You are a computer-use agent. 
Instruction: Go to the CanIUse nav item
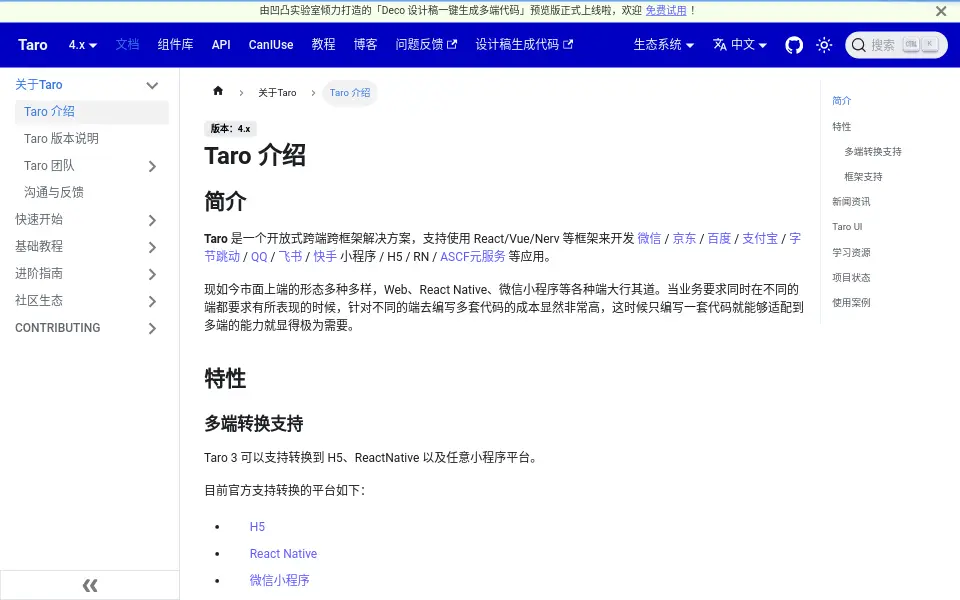click(271, 45)
